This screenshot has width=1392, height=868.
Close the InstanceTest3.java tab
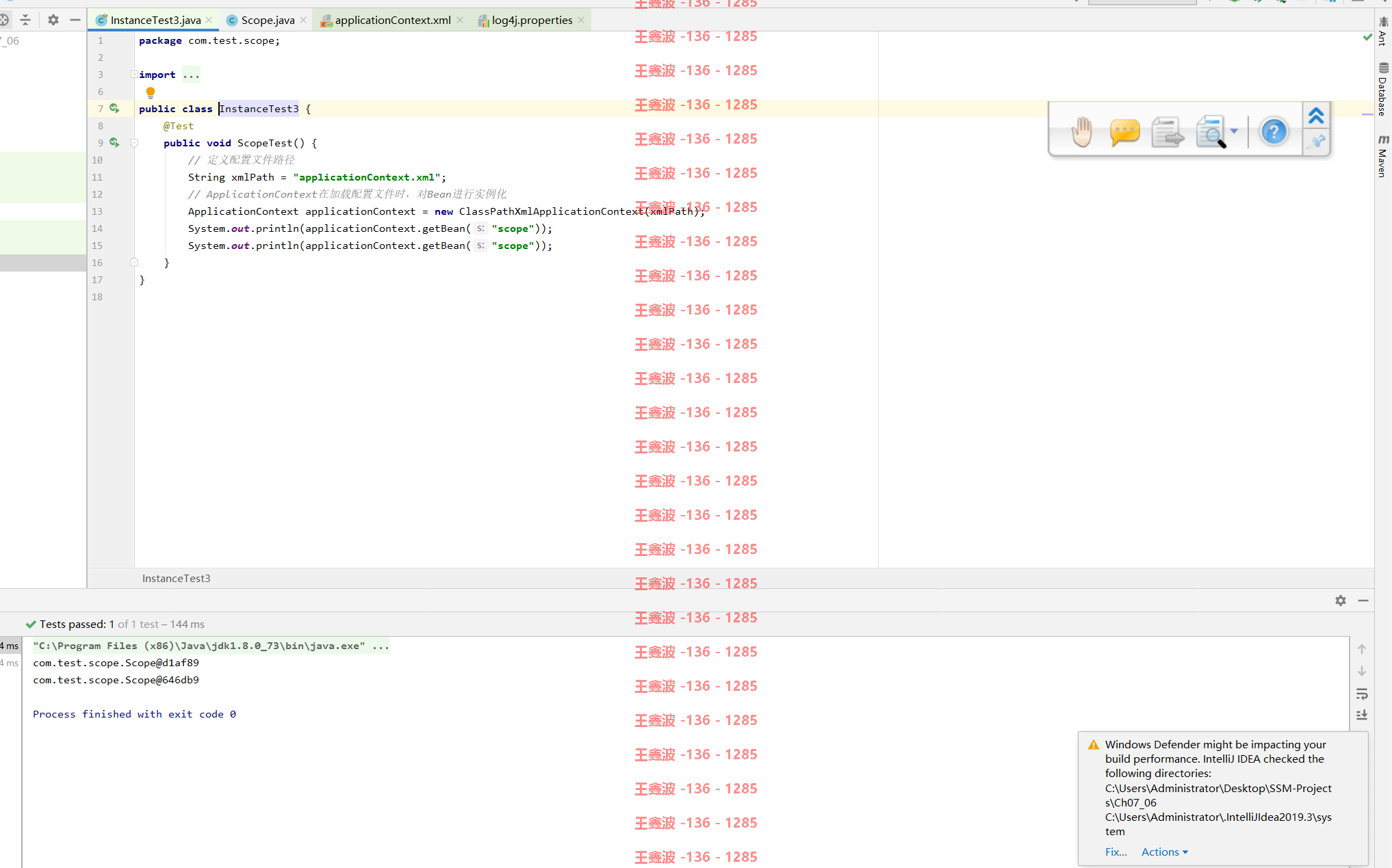click(x=209, y=20)
